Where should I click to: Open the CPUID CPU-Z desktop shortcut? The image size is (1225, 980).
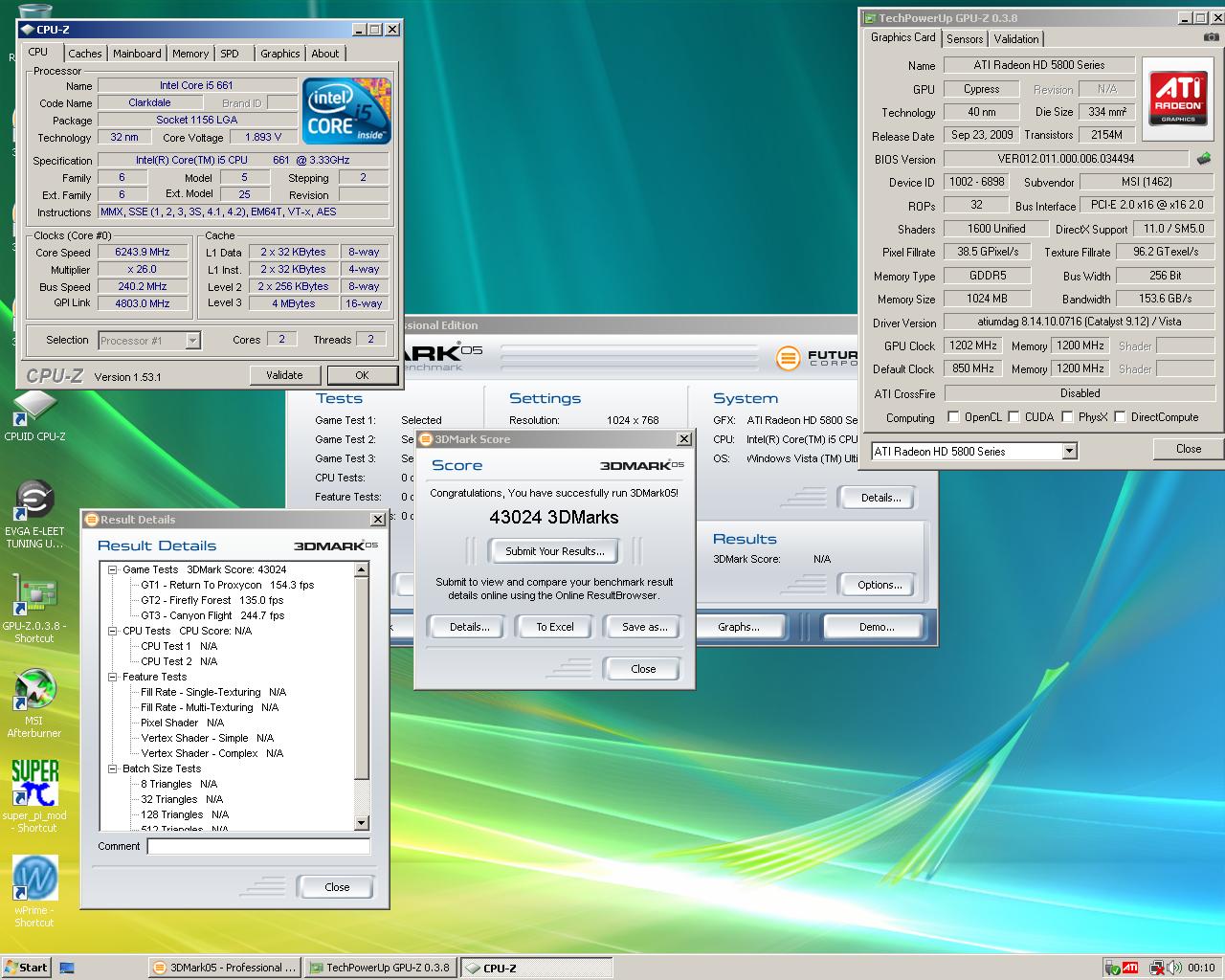34,416
